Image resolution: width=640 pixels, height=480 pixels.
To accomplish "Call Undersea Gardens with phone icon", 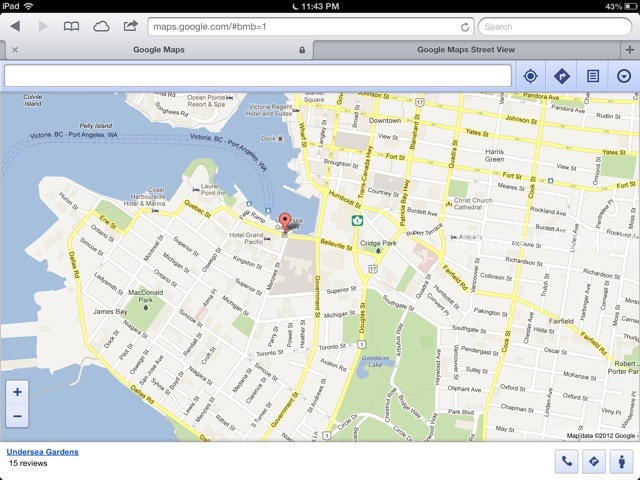I will tap(566, 461).
